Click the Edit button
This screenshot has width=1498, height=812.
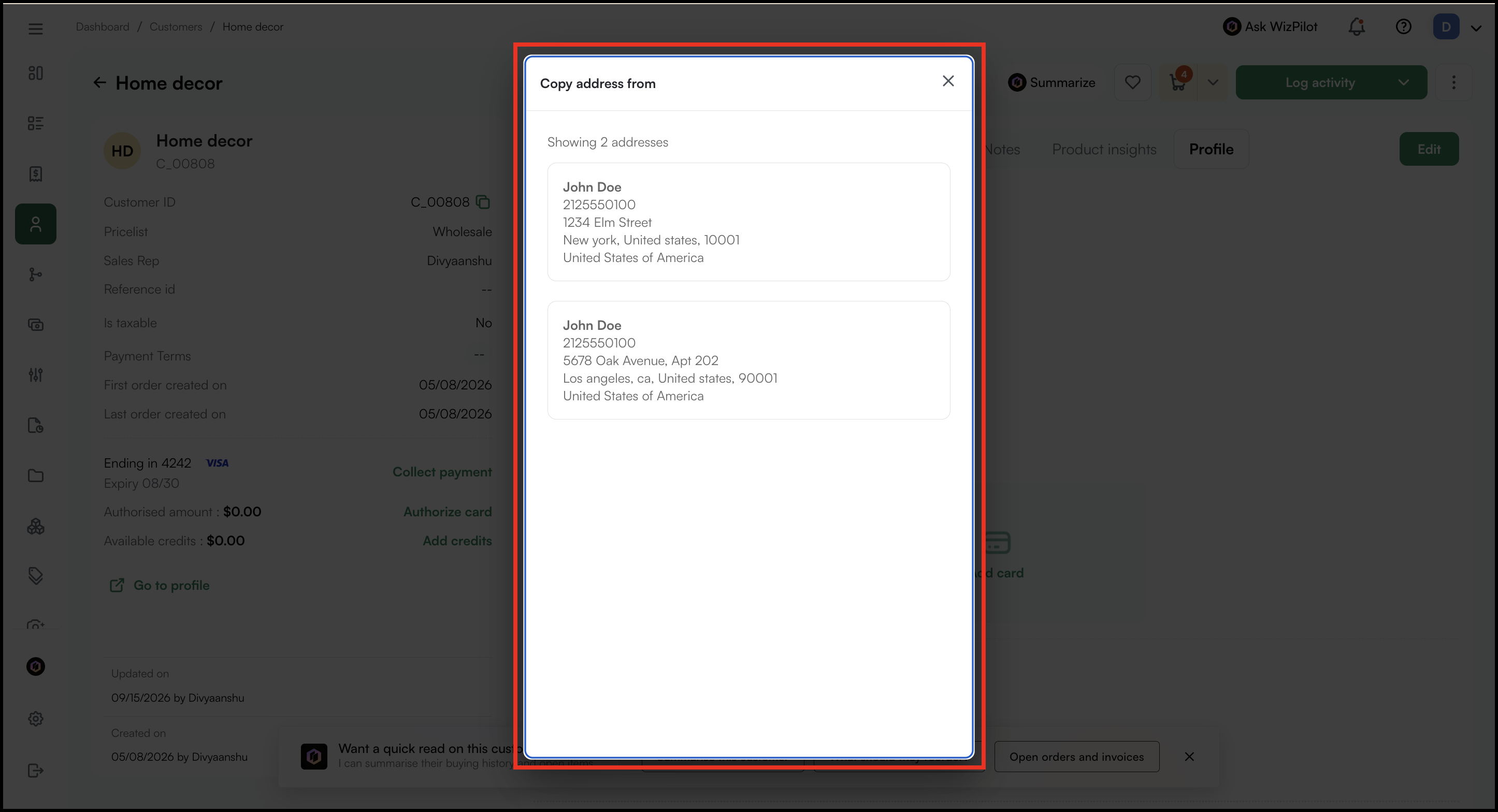[x=1428, y=149]
